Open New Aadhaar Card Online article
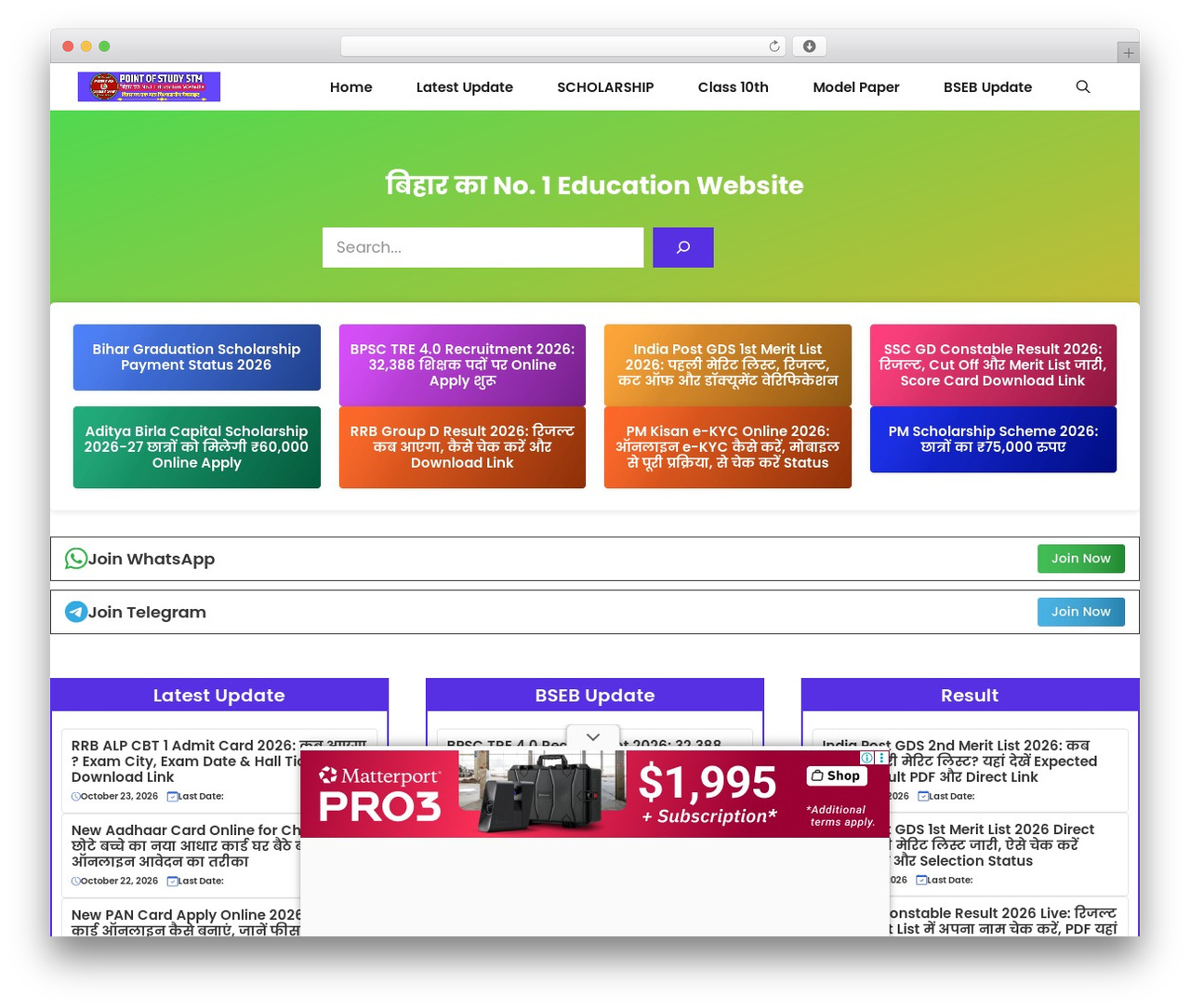Viewport: 1190px width, 1008px height. point(186,845)
